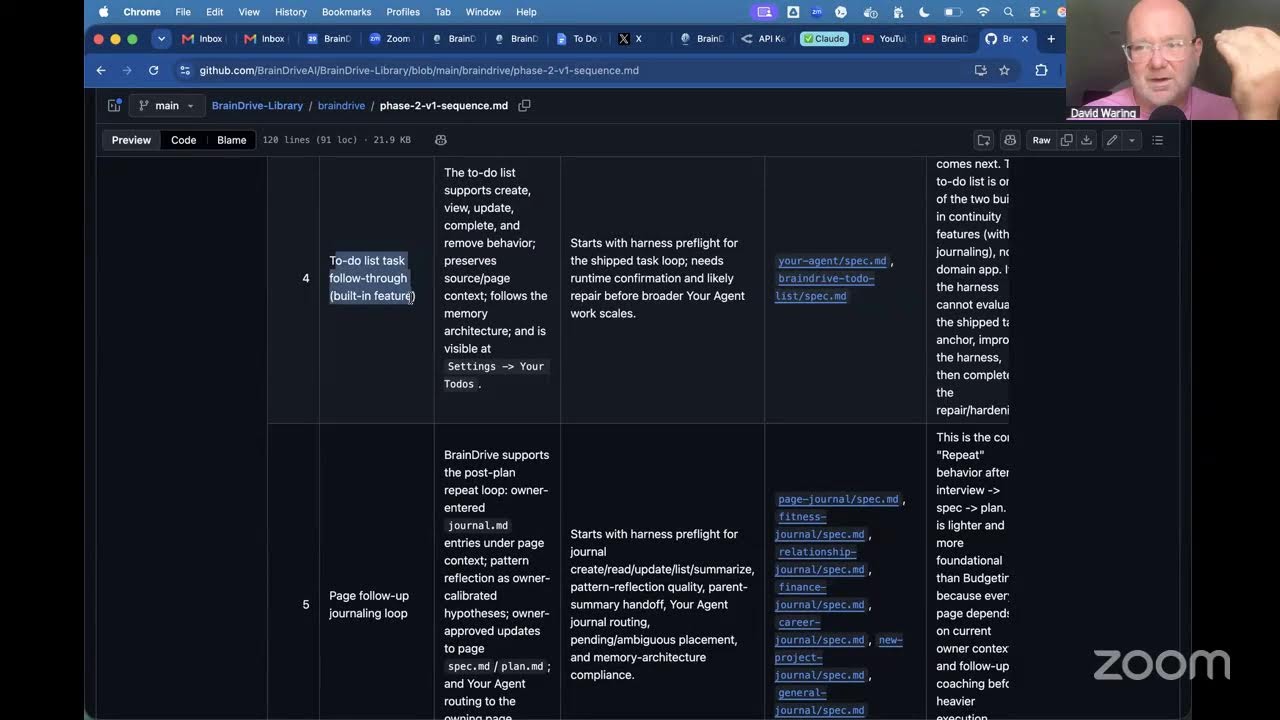
Task: Open the Apple menu
Action: [x=103, y=12]
